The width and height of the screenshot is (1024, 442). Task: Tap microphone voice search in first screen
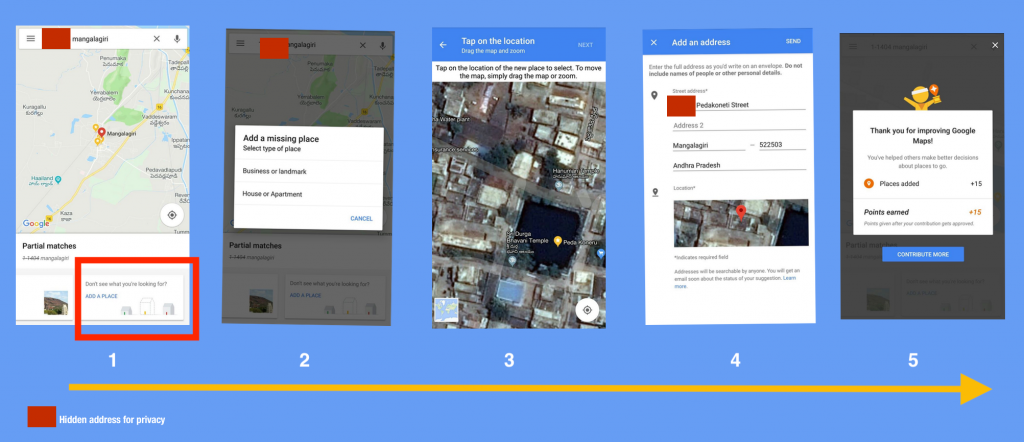click(177, 39)
